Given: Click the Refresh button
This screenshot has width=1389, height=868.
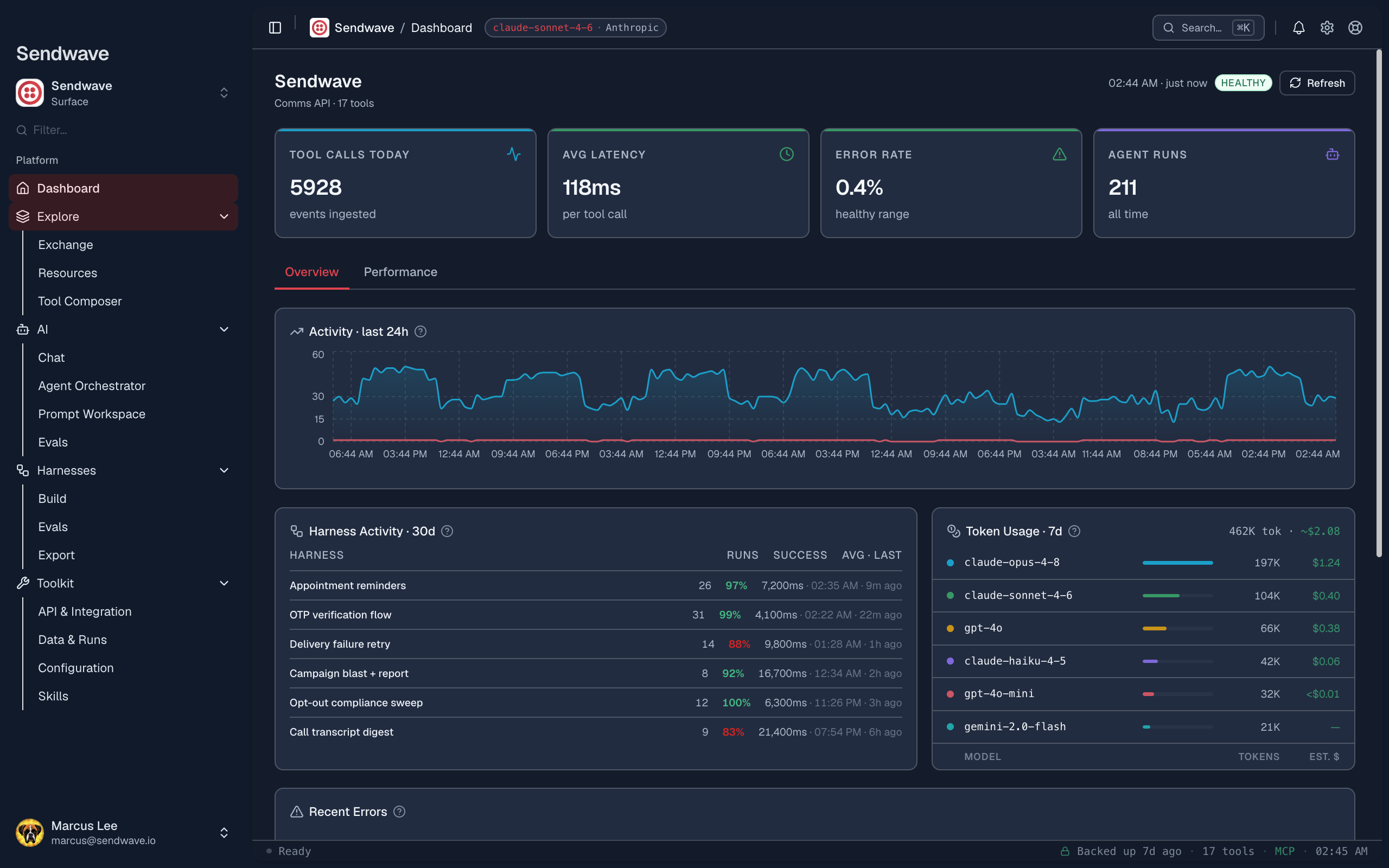Looking at the screenshot, I should [x=1317, y=83].
